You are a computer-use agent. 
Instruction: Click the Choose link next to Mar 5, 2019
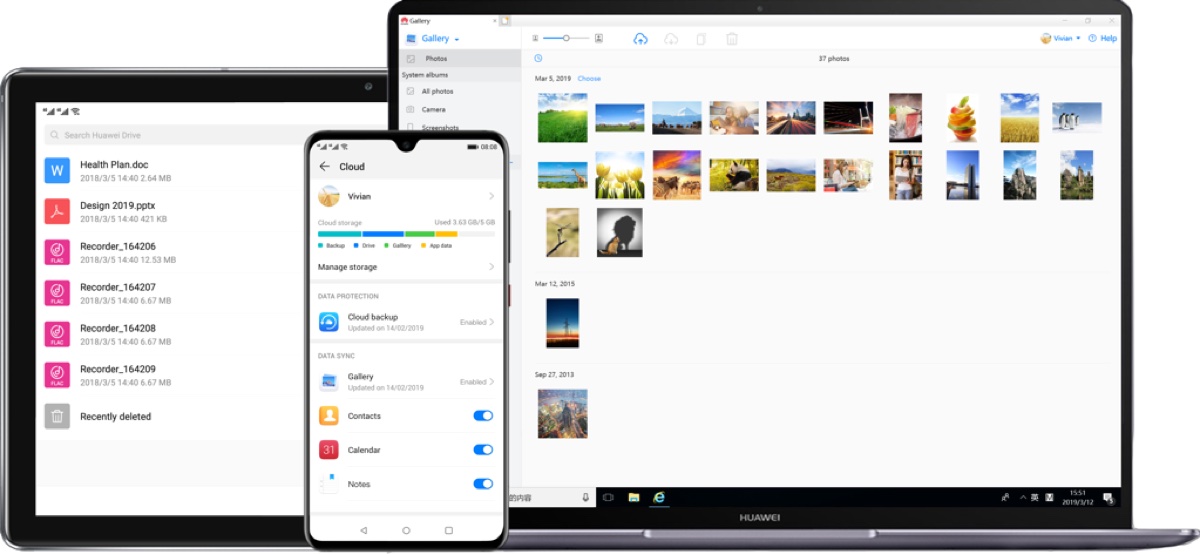coord(589,79)
